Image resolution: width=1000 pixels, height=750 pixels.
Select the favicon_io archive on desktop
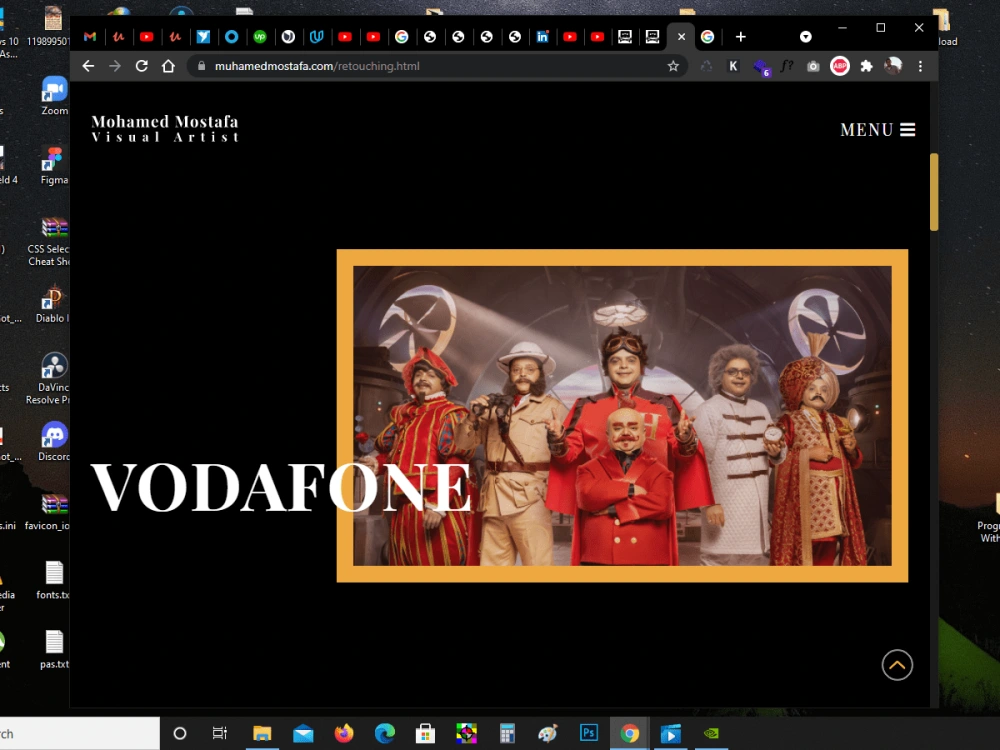pos(48,512)
